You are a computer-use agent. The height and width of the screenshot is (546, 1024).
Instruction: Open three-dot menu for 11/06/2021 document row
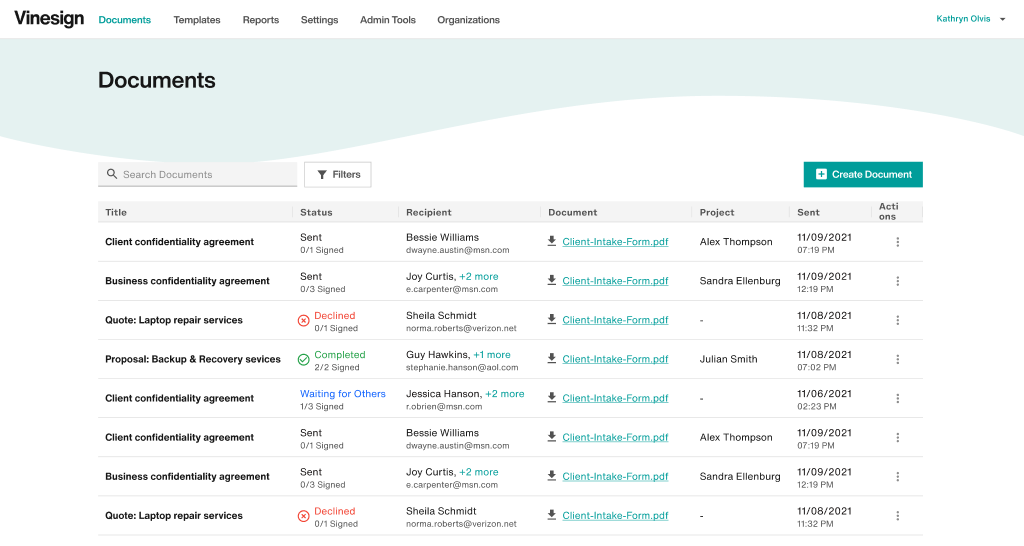897,398
